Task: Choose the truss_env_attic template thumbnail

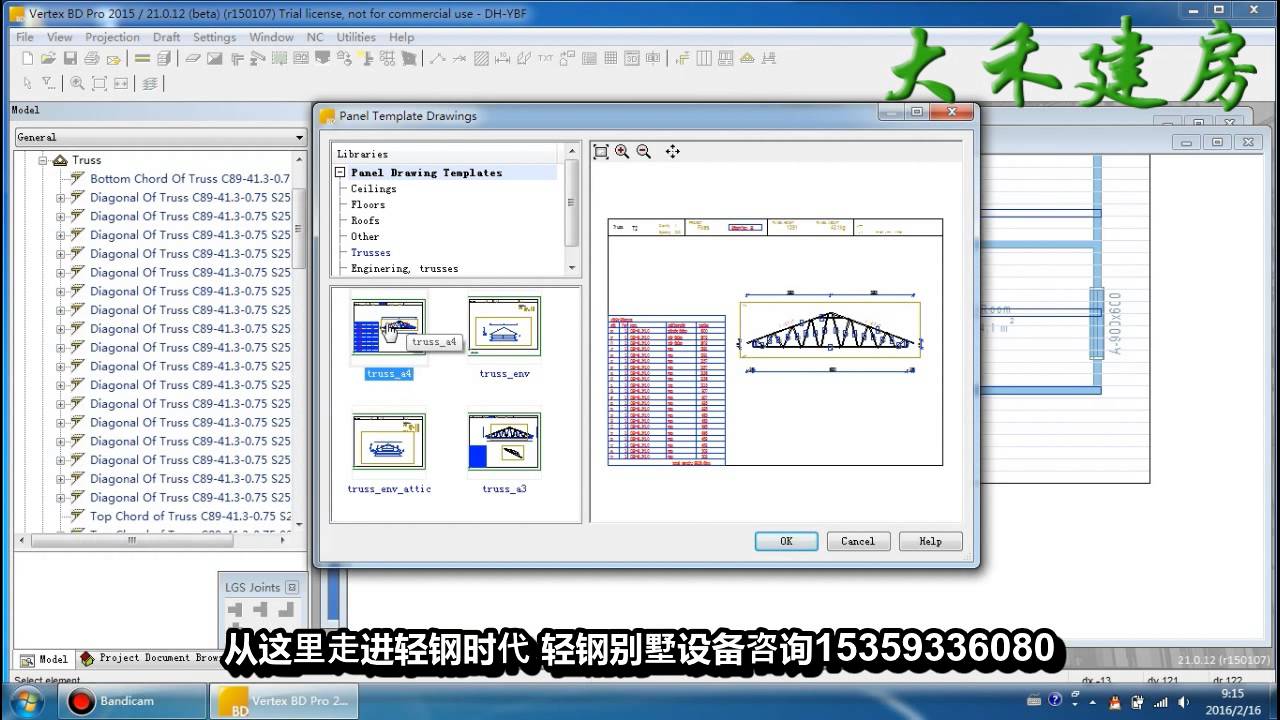Action: (x=389, y=441)
